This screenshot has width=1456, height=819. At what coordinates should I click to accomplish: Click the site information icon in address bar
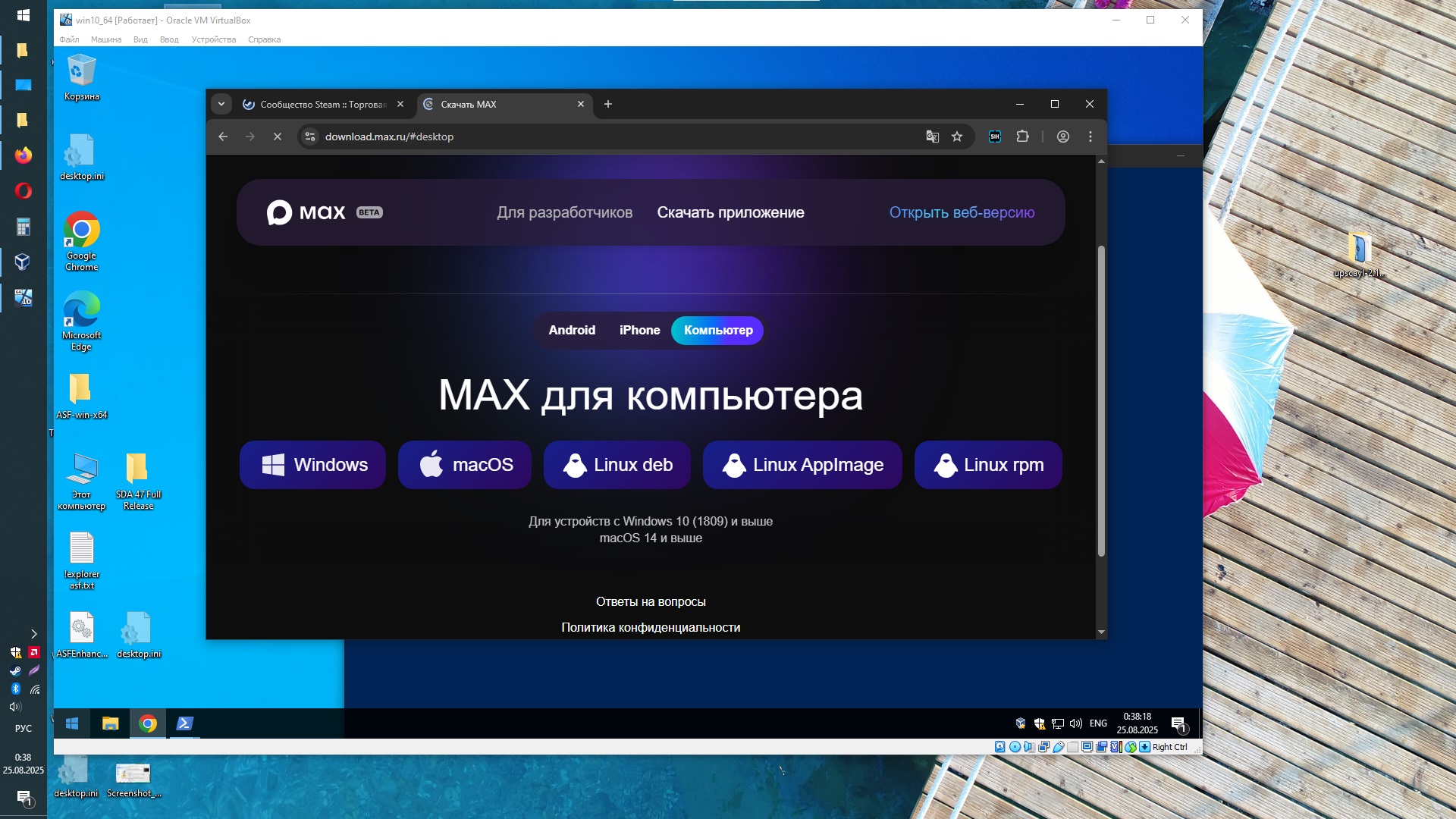coord(310,136)
